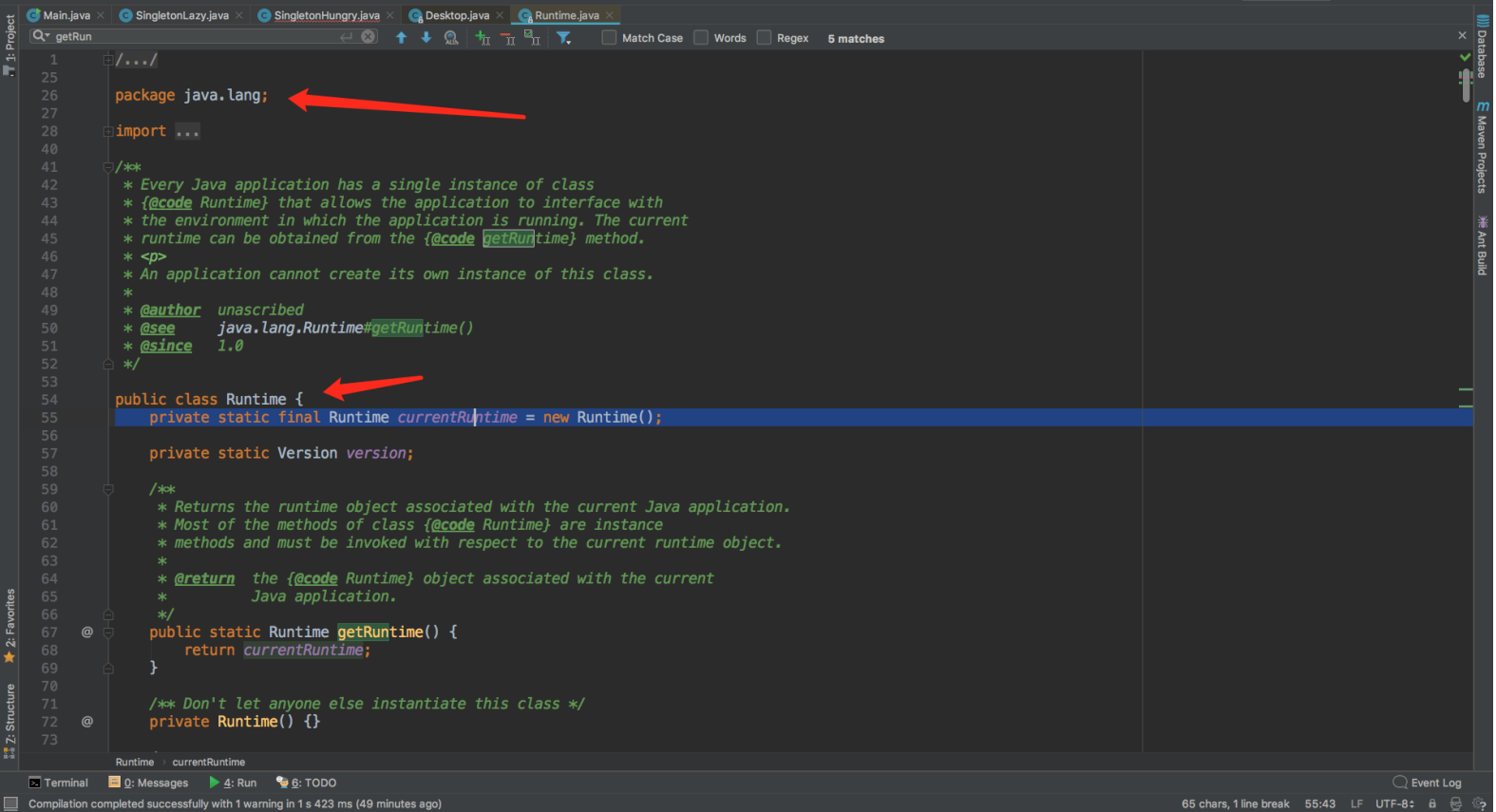Click the new-line return icon in search field
This screenshot has height=812, width=1496.
point(347,37)
